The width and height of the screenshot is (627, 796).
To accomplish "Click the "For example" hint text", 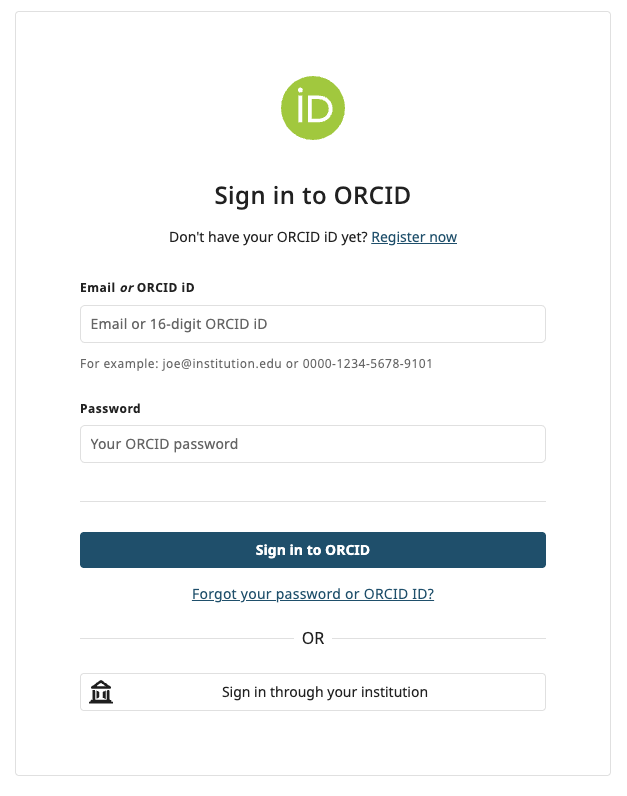I will (x=119, y=363).
